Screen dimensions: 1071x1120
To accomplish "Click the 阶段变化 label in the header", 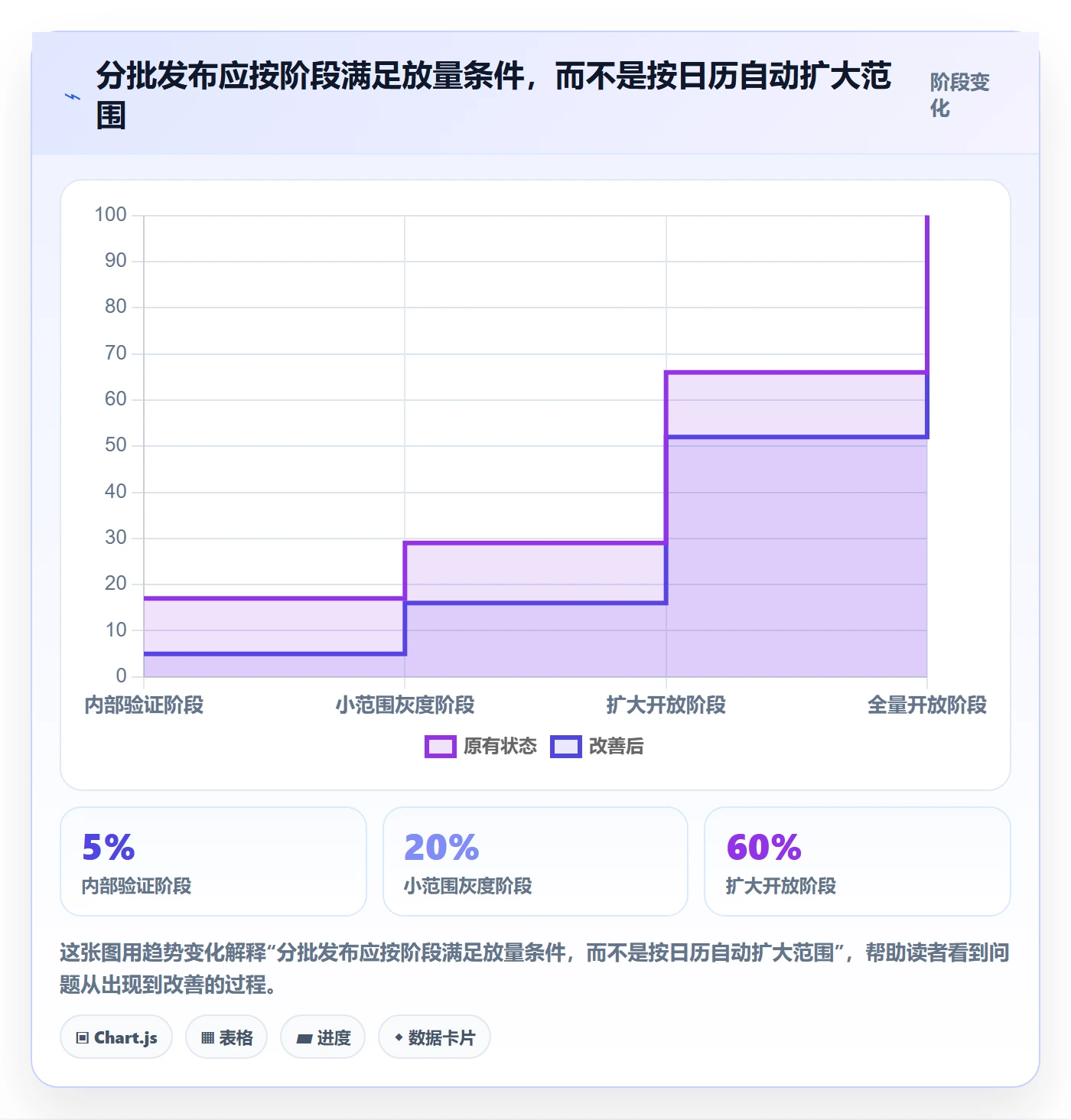I will 959,95.
